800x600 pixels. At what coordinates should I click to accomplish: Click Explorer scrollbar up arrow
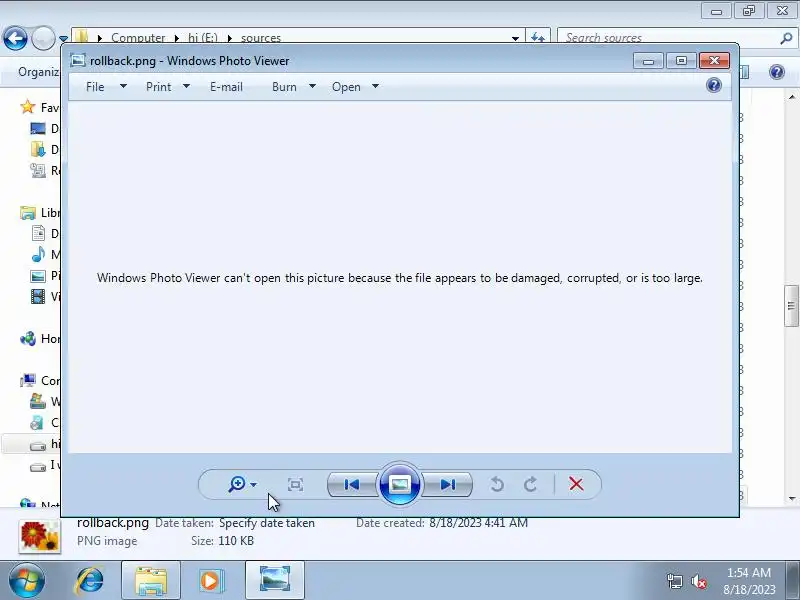click(791, 96)
